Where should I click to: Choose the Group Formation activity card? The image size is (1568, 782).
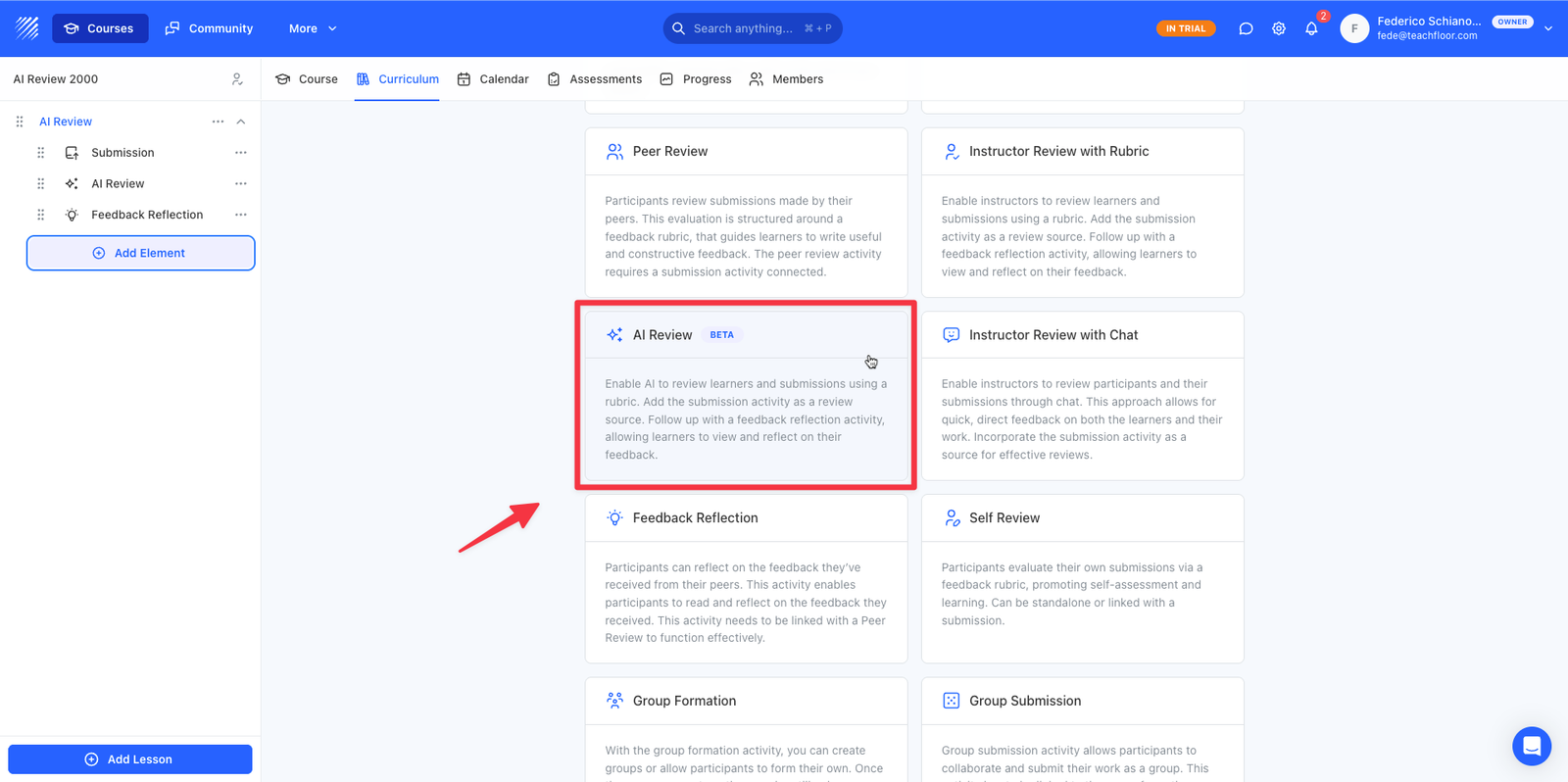pyautogui.click(x=747, y=730)
